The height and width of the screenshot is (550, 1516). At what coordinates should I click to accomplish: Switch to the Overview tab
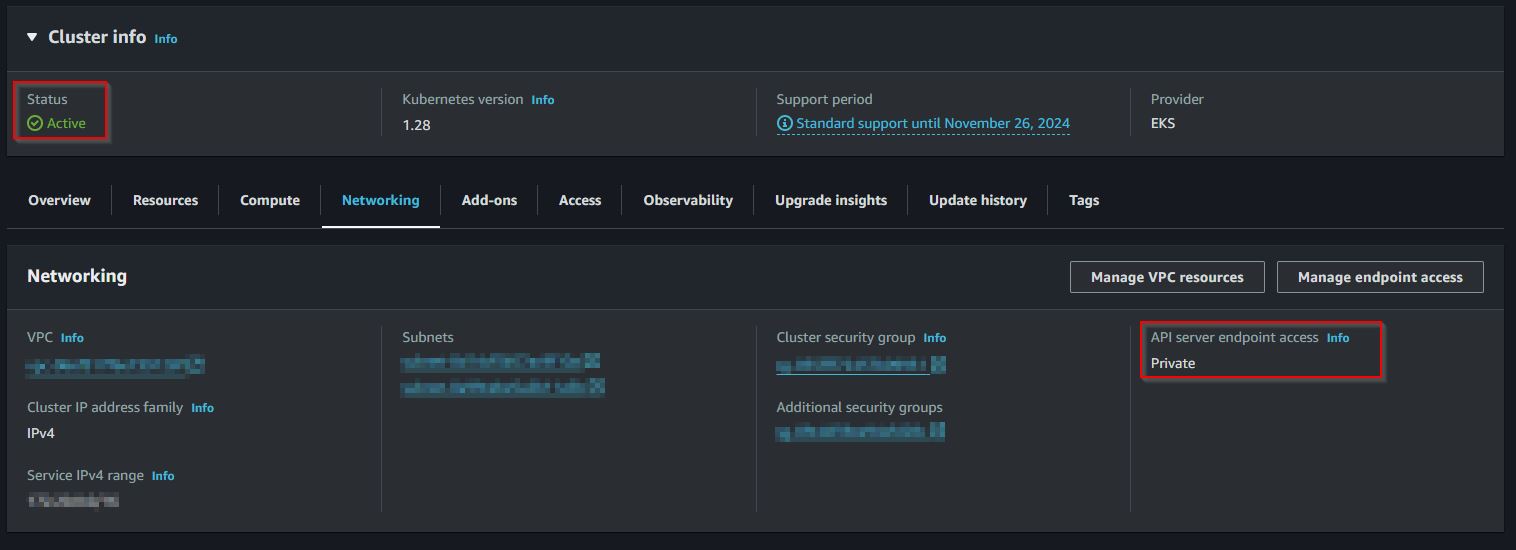pos(59,200)
